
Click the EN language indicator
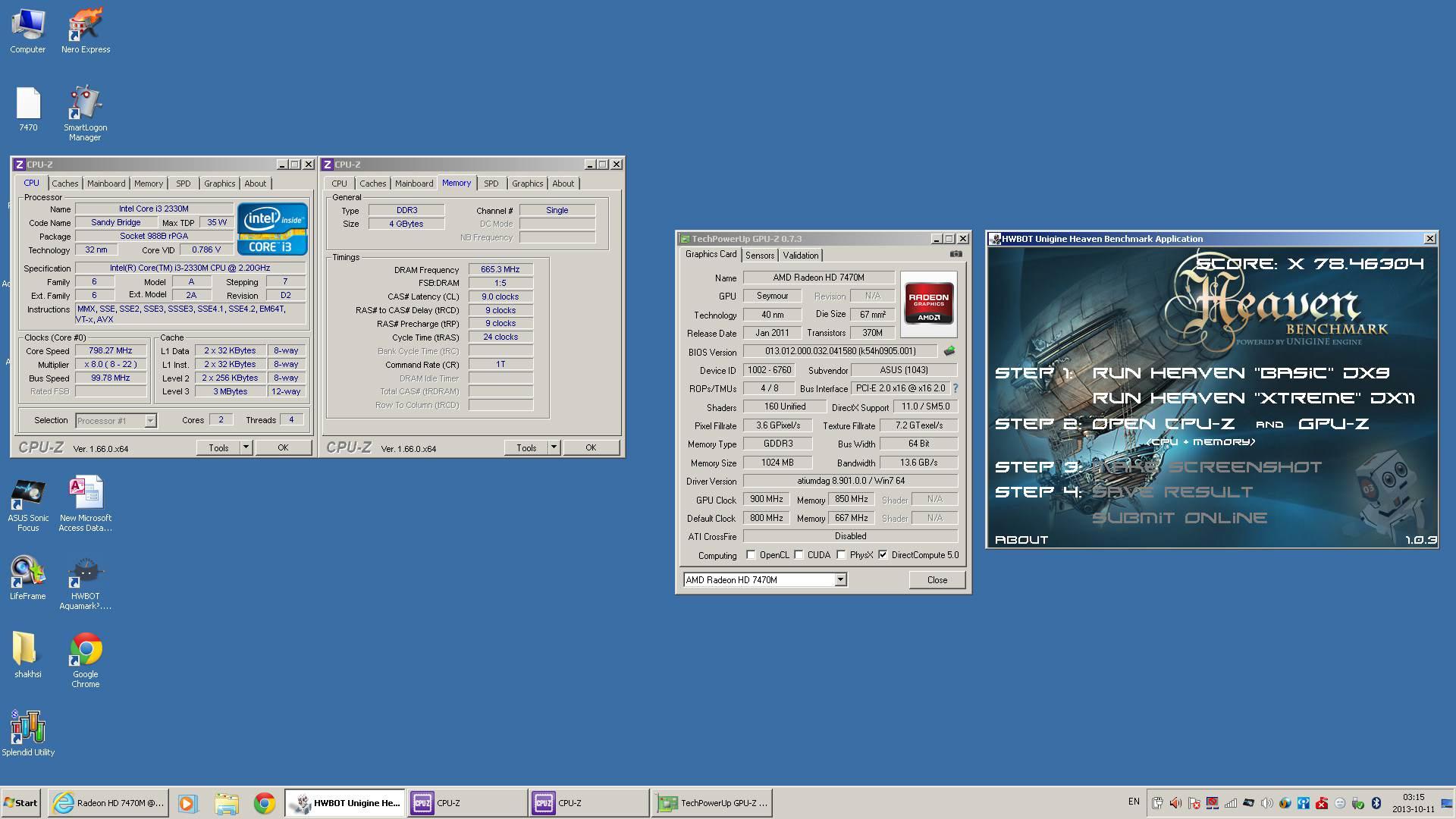[x=1134, y=802]
